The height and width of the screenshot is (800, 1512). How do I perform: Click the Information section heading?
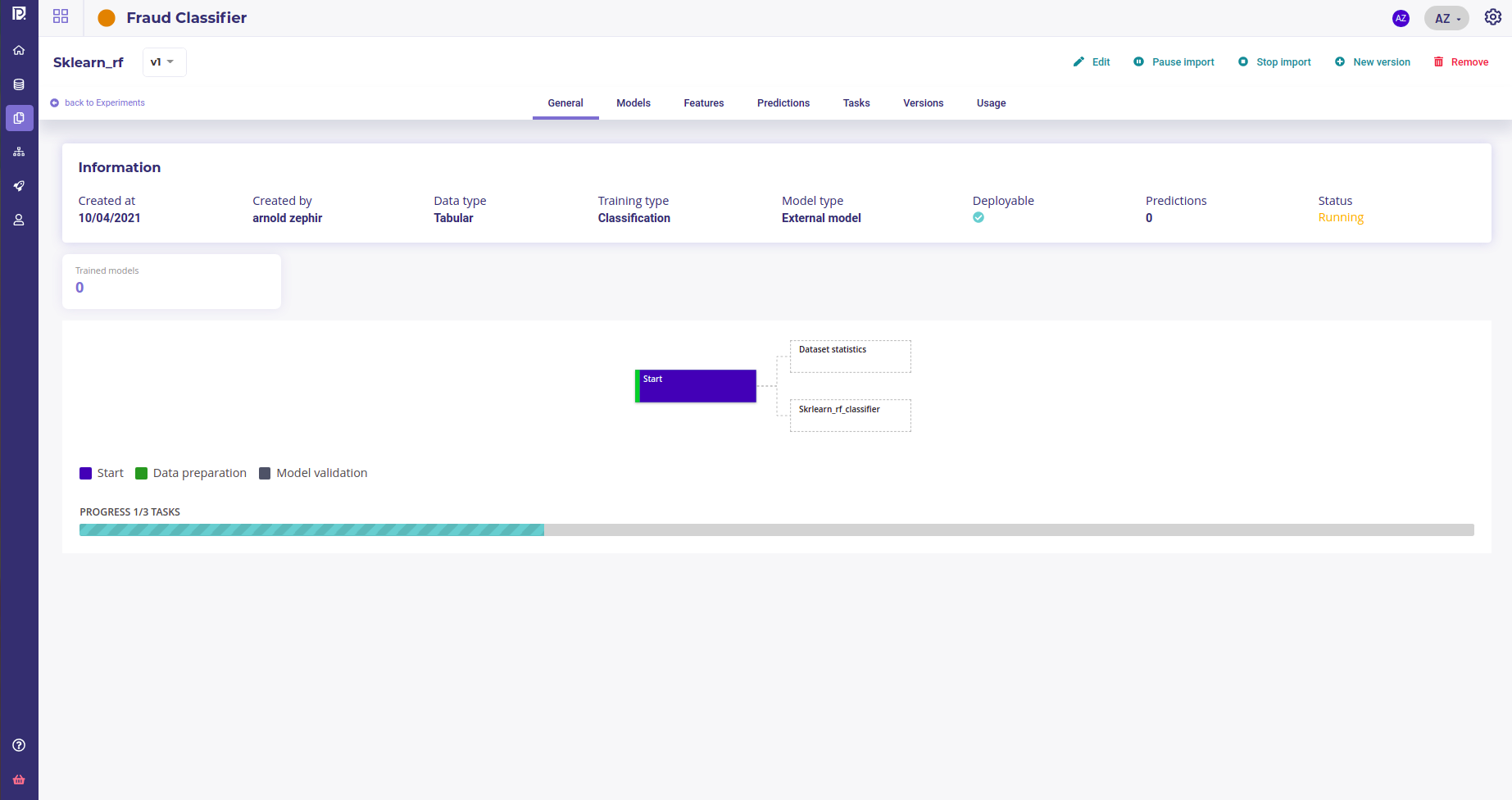point(120,167)
